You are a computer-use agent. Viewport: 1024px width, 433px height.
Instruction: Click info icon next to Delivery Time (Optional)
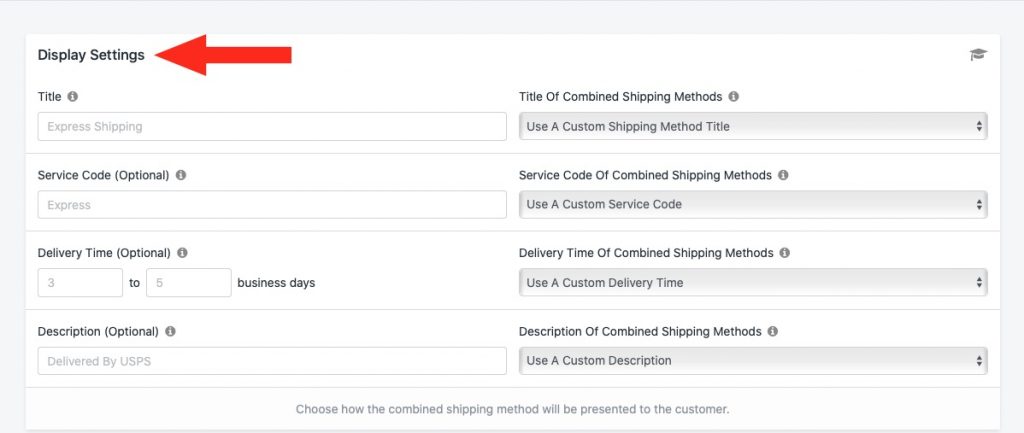point(182,253)
